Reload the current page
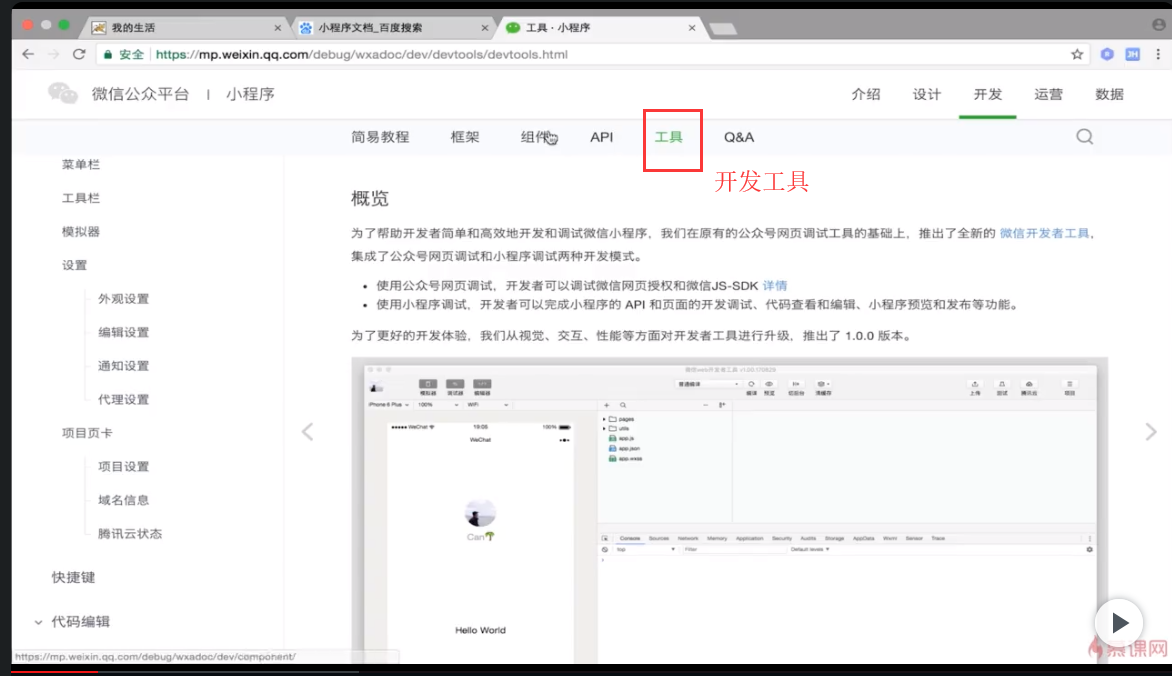 [x=78, y=54]
